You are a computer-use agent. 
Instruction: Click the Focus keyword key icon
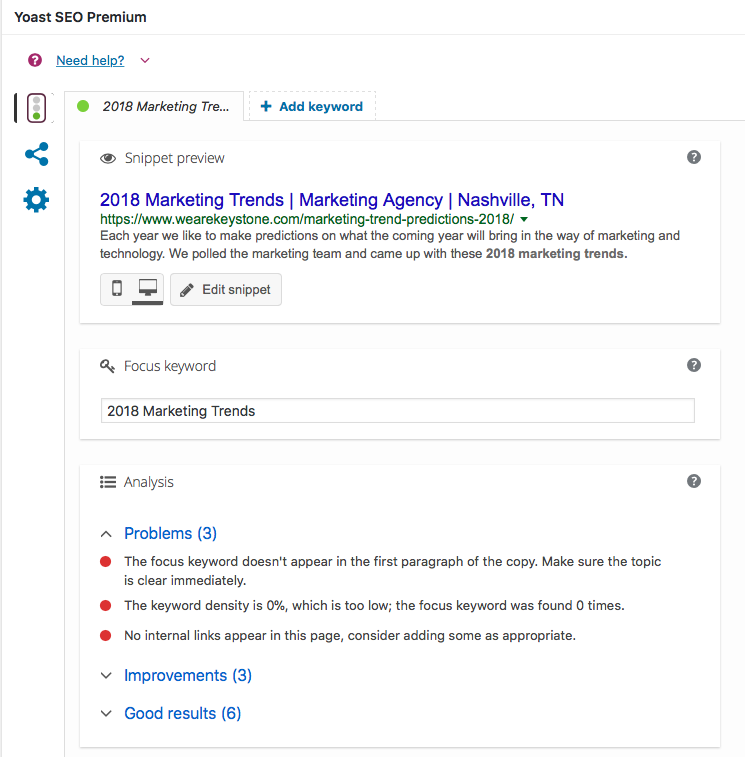tap(107, 366)
